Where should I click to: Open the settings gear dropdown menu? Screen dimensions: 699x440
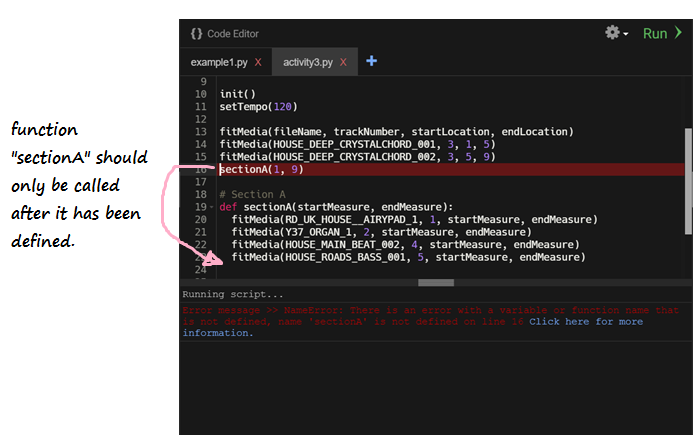pyautogui.click(x=615, y=33)
